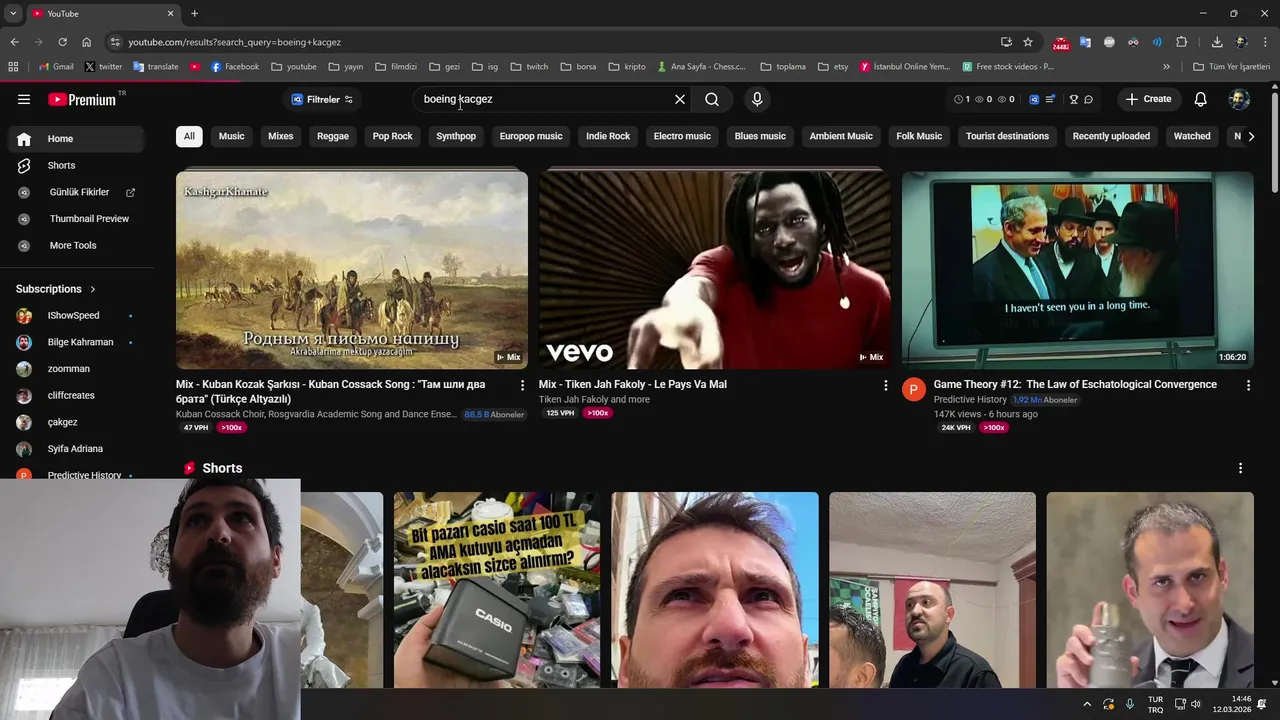Image resolution: width=1280 pixels, height=720 pixels.
Task: Select the Music filter chip
Action: pyautogui.click(x=231, y=136)
